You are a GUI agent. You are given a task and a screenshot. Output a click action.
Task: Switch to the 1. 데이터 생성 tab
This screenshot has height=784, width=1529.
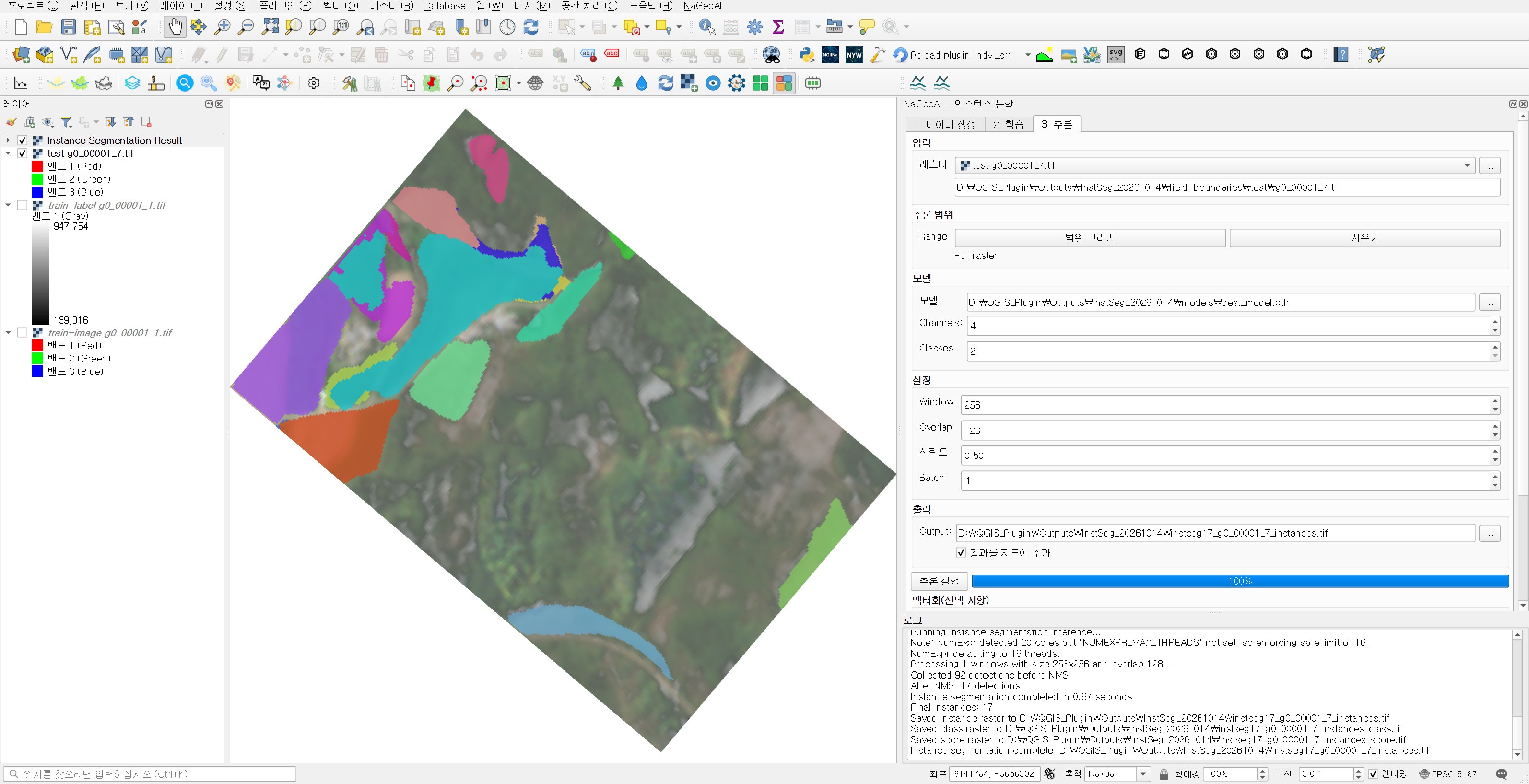click(944, 124)
